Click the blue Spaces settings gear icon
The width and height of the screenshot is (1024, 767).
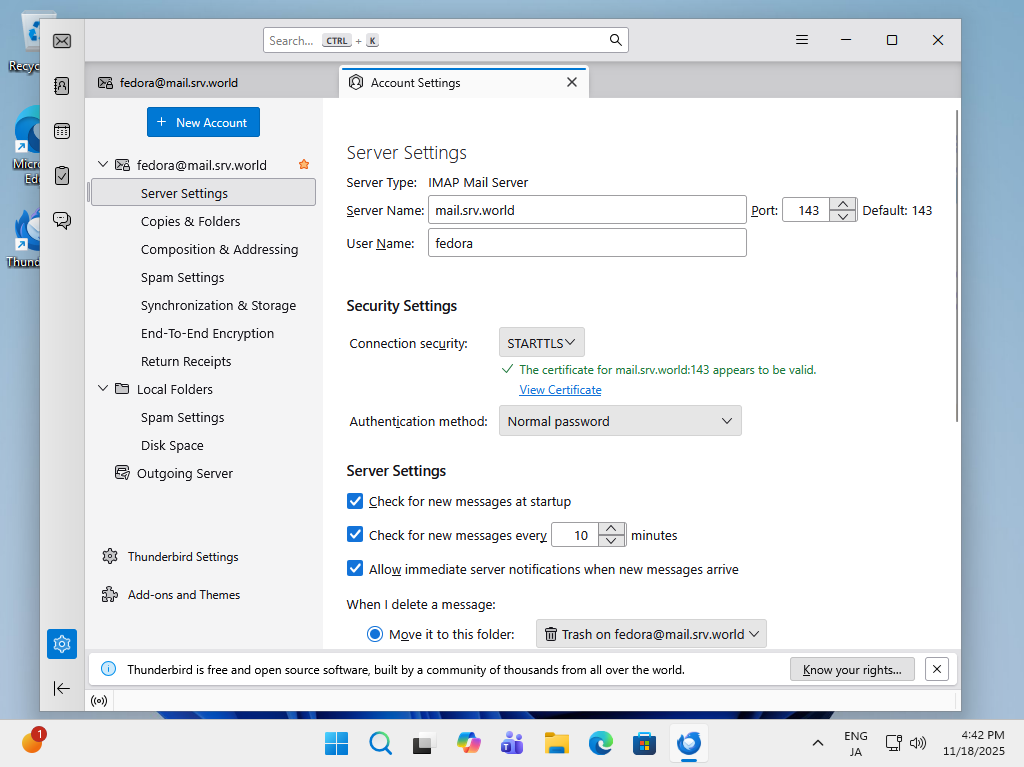(x=62, y=644)
